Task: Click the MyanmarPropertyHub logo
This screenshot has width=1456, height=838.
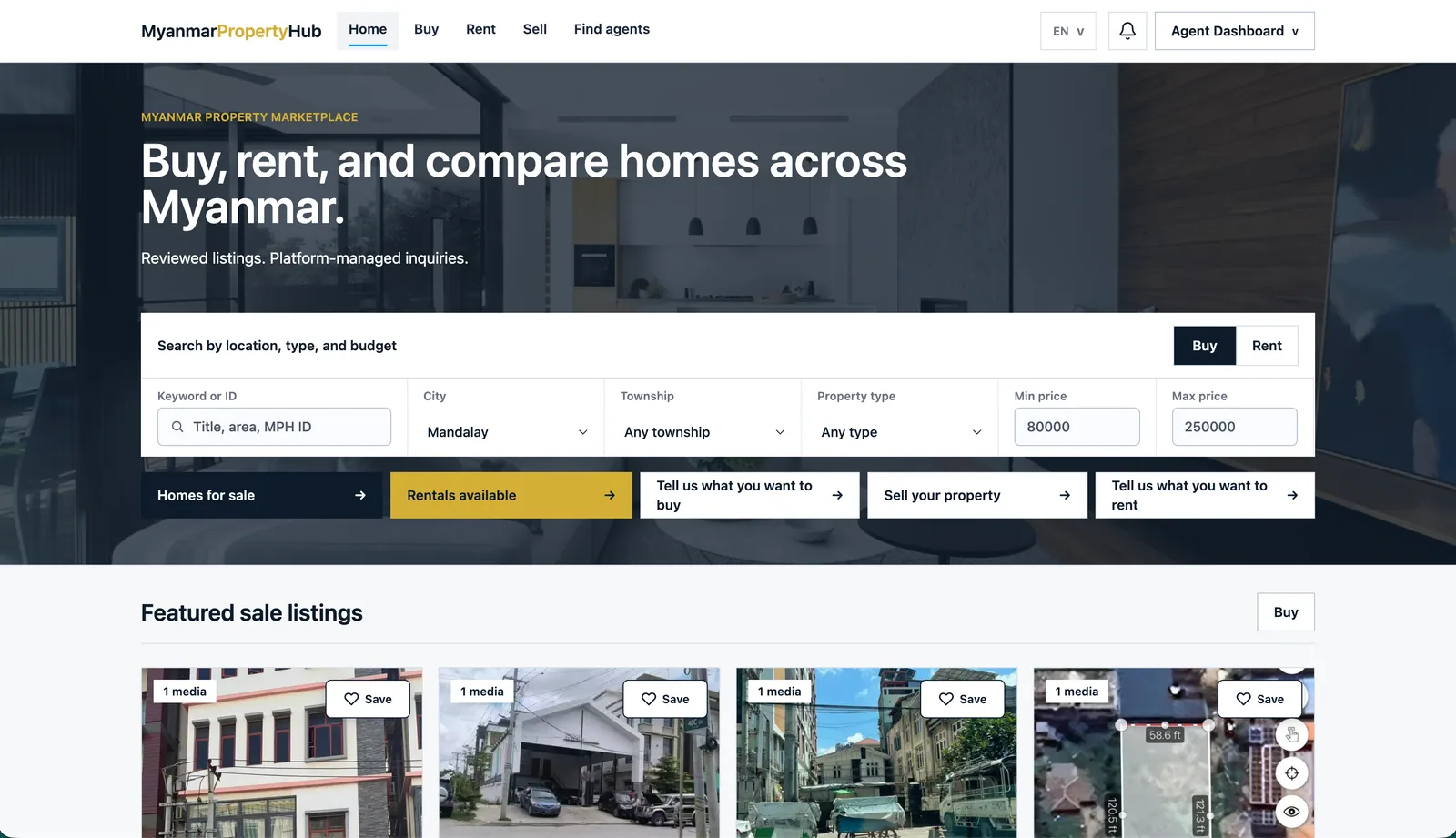Action: (231, 31)
